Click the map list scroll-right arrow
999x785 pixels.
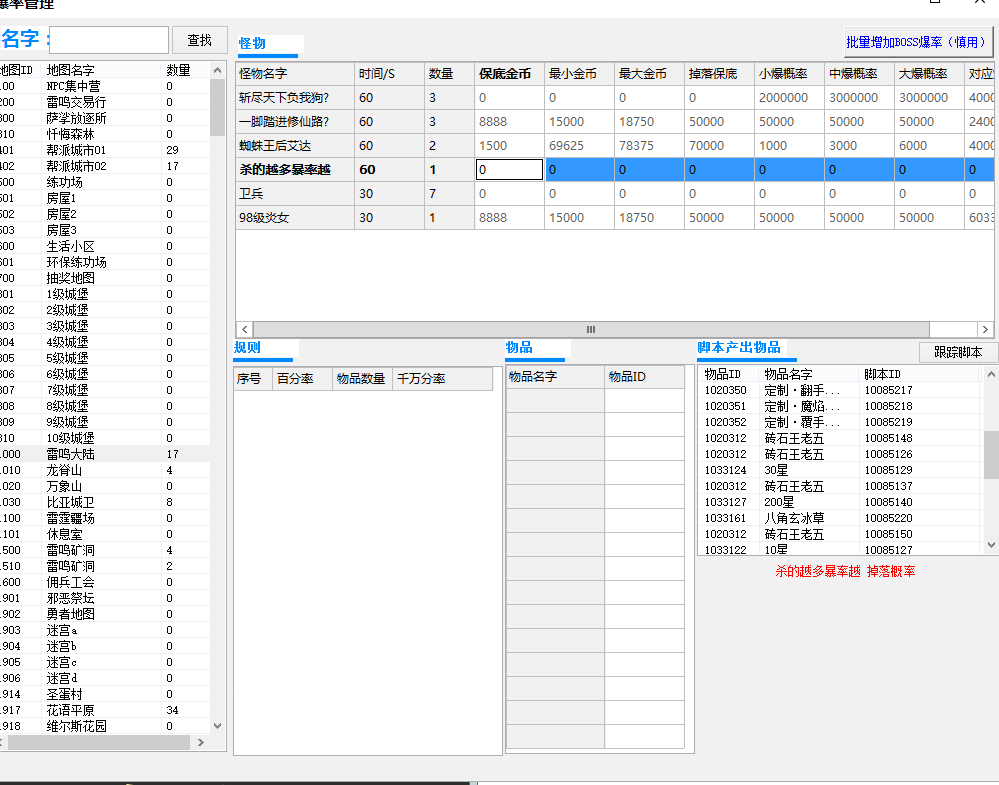(202, 743)
